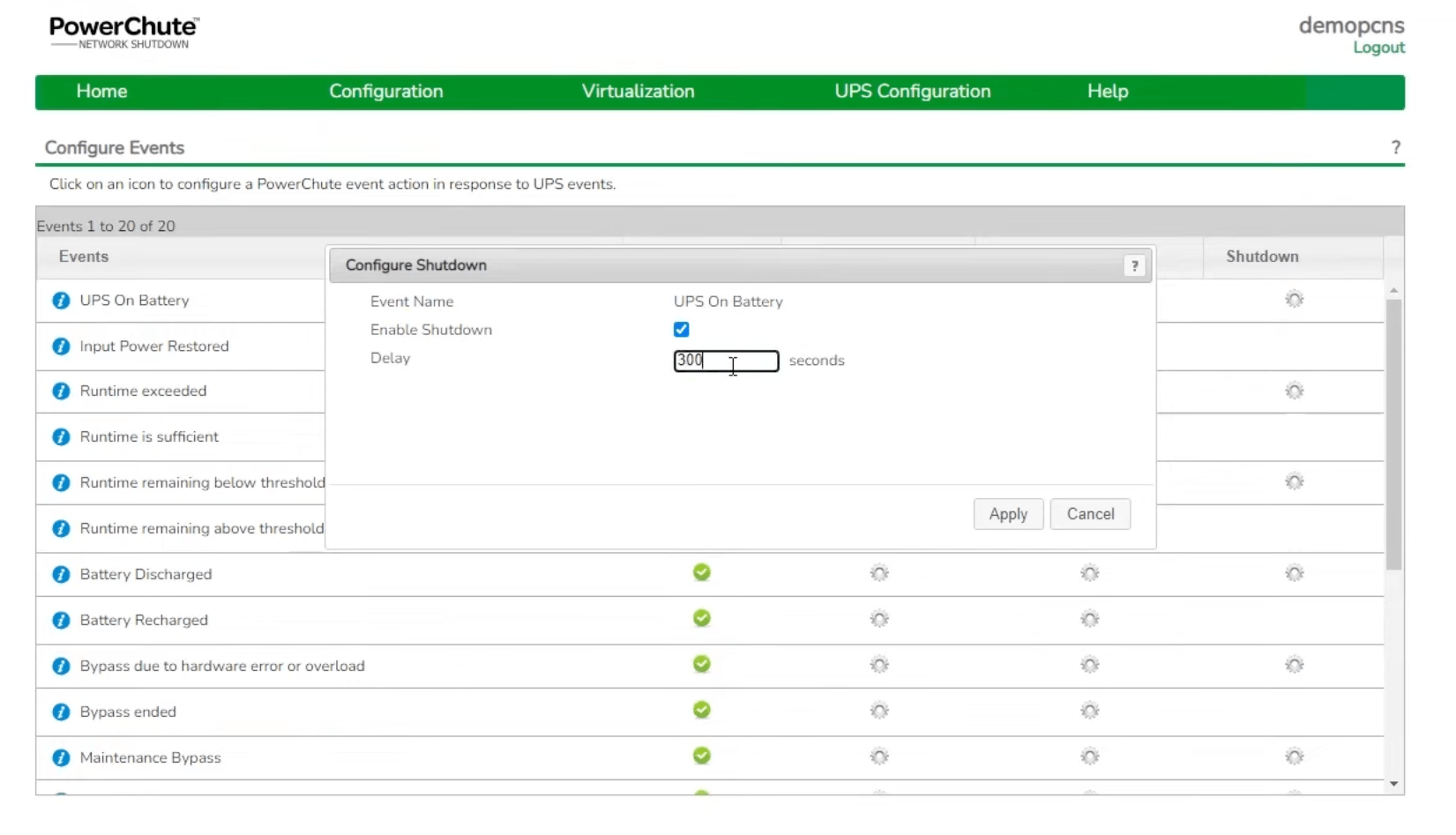The image size is (1456, 835).
Task: Open the Help menu
Action: [x=1107, y=92]
